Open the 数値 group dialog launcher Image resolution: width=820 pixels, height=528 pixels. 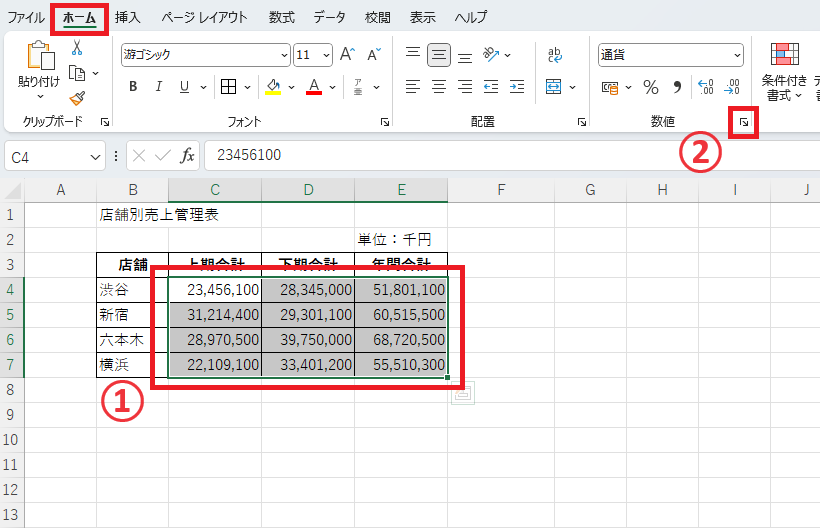point(743,122)
